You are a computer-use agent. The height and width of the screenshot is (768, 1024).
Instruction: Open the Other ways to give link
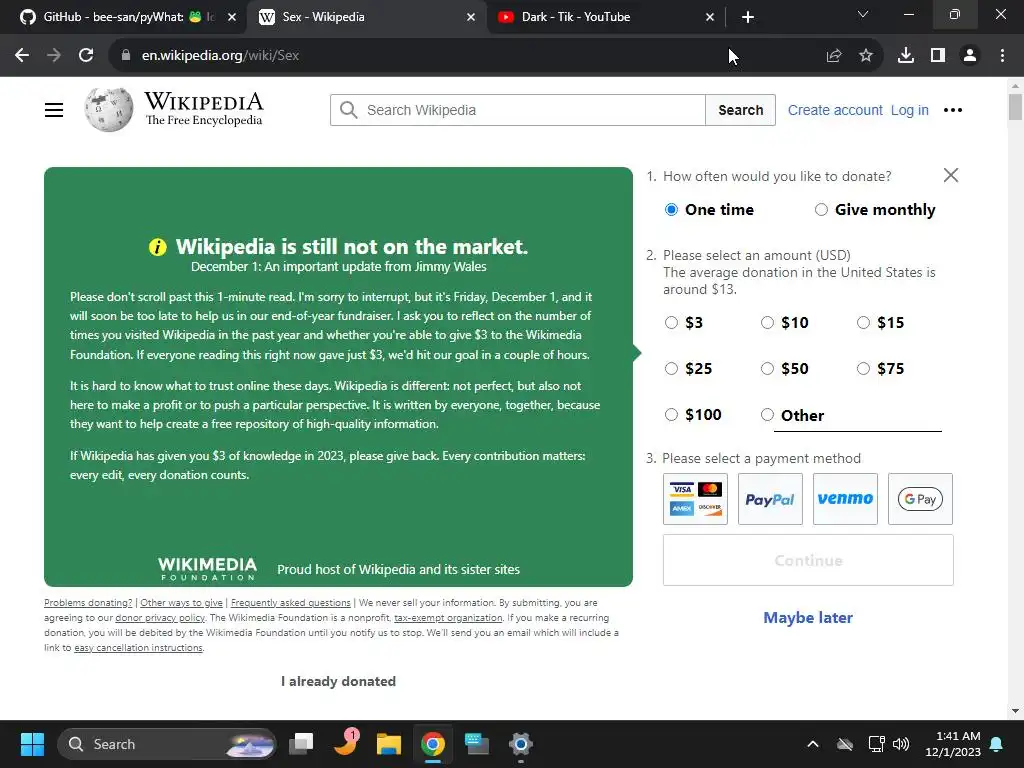tap(182, 603)
